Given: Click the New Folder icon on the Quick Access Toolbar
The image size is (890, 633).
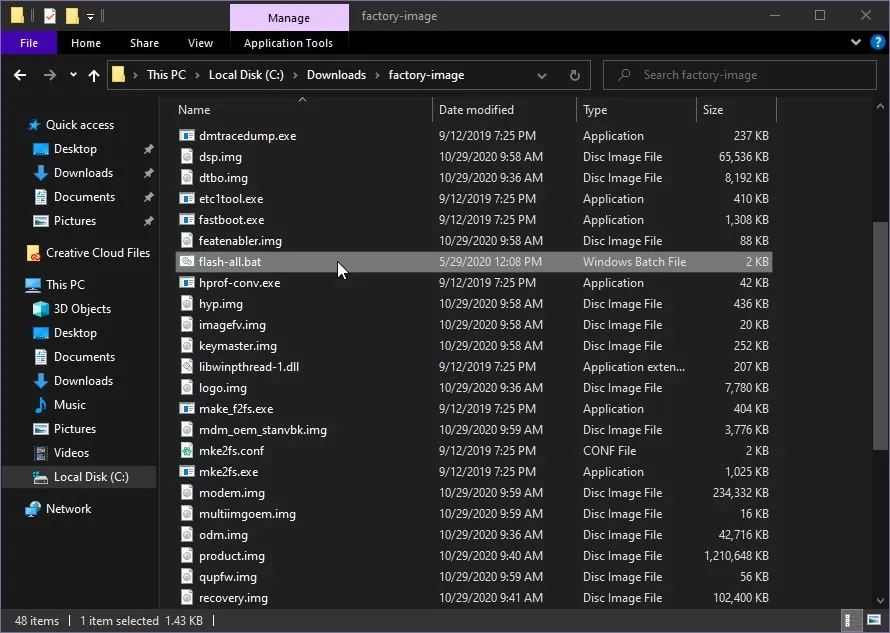Looking at the screenshot, I should click(72, 15).
